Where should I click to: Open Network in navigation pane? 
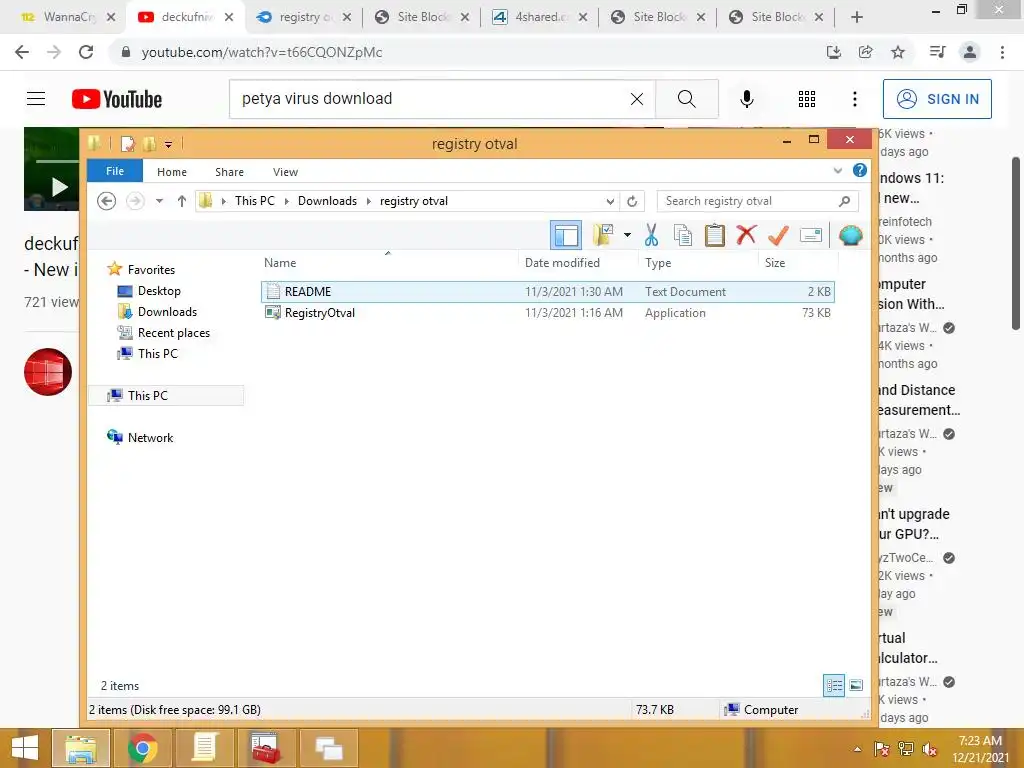pos(150,438)
